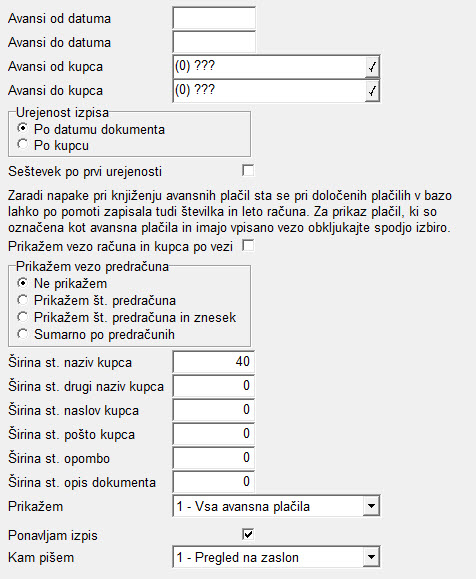Viewport: 476px width, 579px height.
Task: Select Po kupcu sorting option
Action: click(x=23, y=144)
